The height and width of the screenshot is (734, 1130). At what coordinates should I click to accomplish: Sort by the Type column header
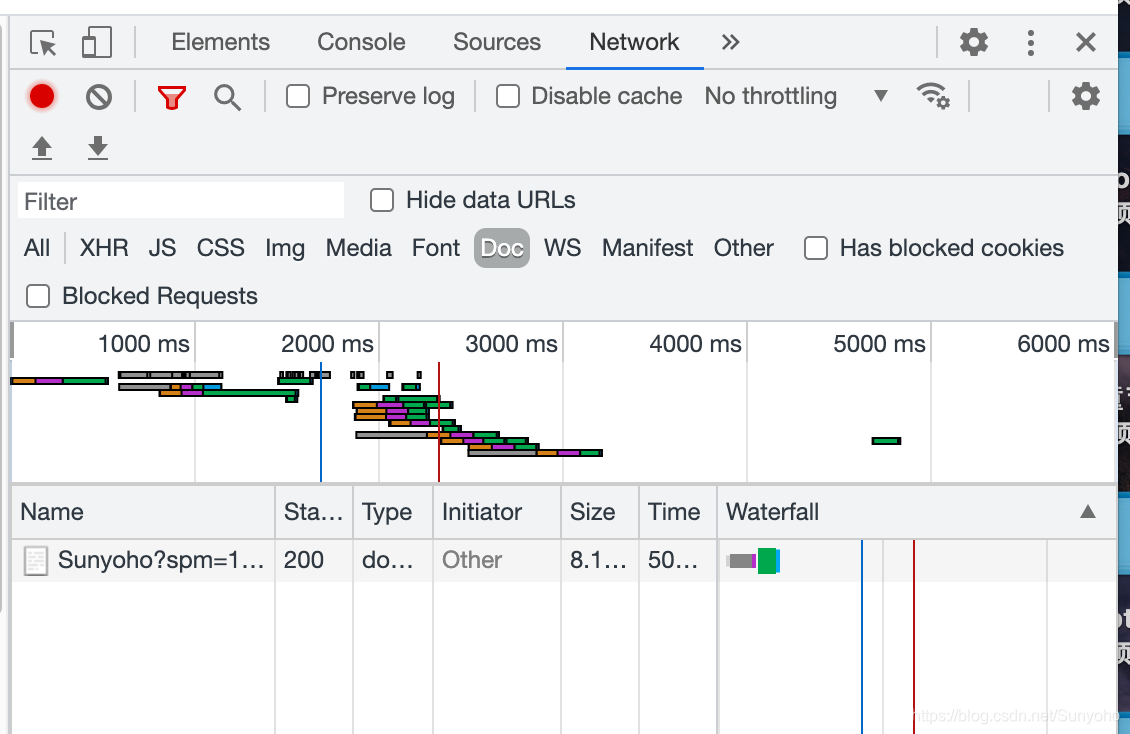393,512
